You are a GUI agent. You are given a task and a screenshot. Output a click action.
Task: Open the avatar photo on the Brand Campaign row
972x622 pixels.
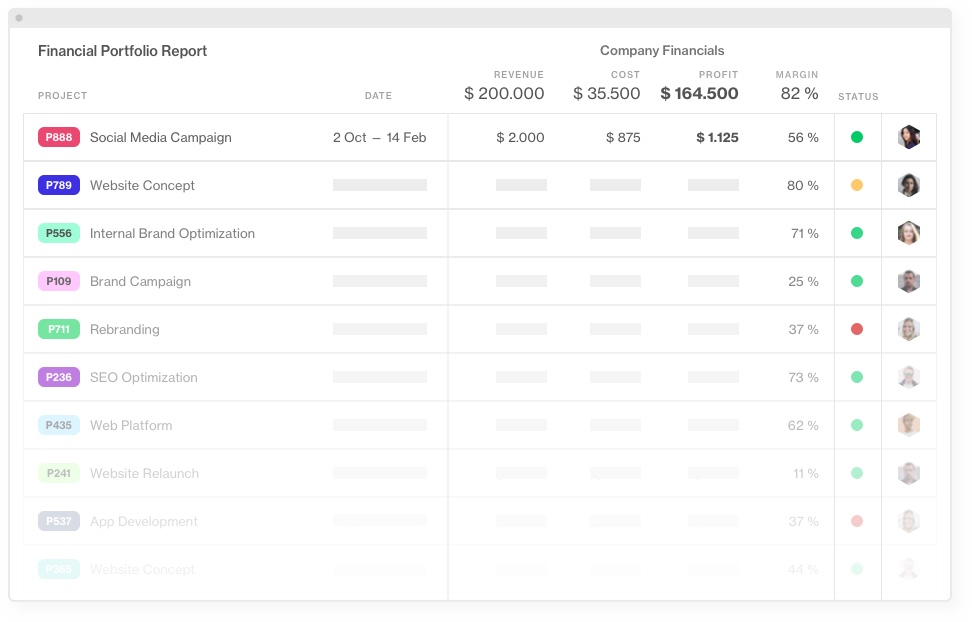(908, 281)
